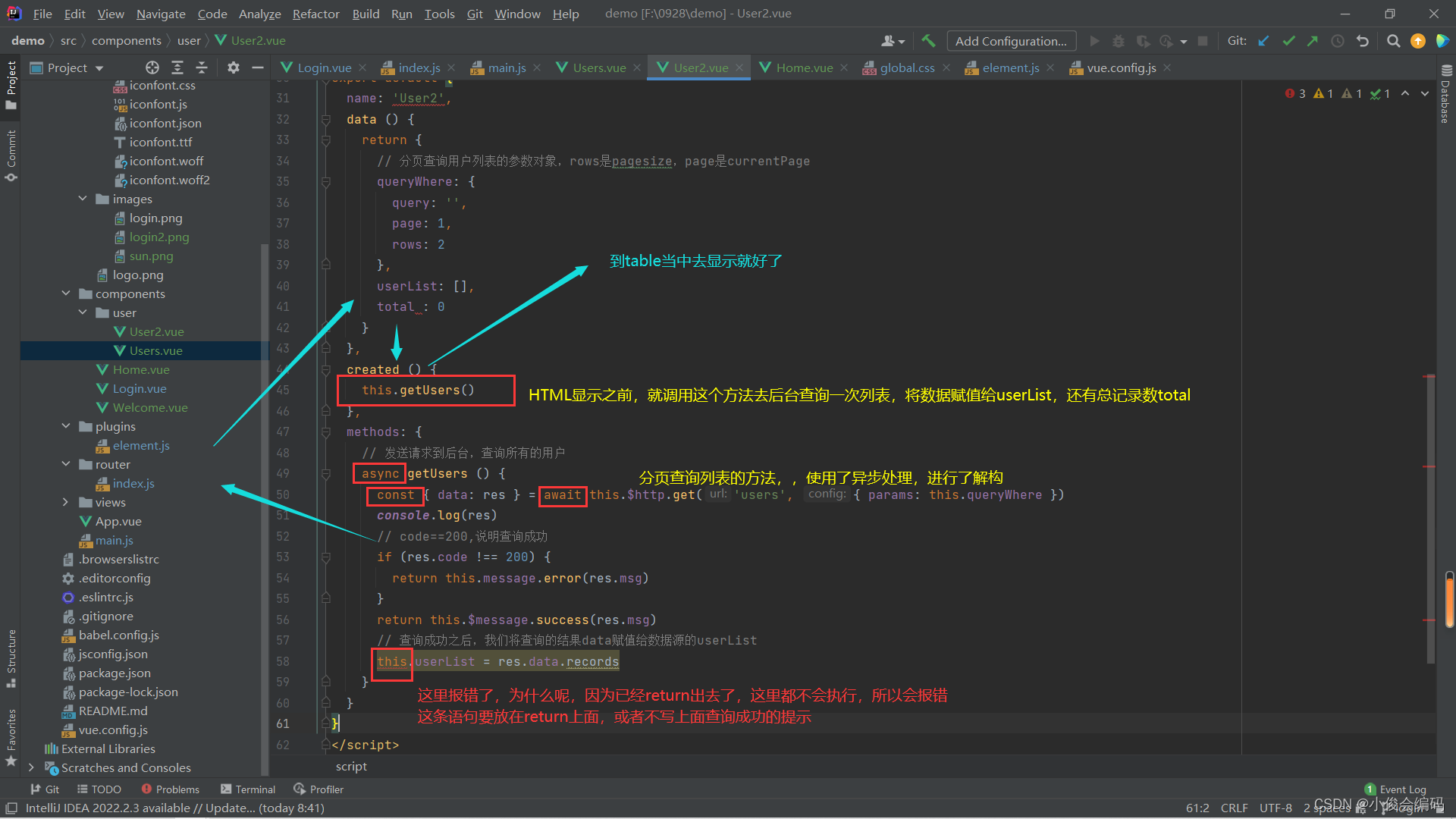The image size is (1456, 819).
Task: Expand the views folder
Action: pyautogui.click(x=65, y=502)
